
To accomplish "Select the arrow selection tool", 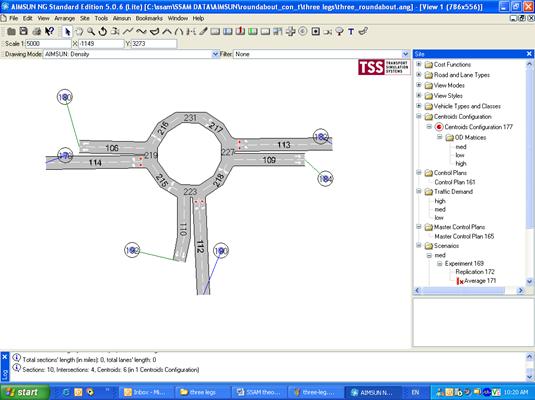I will [x=67, y=32].
